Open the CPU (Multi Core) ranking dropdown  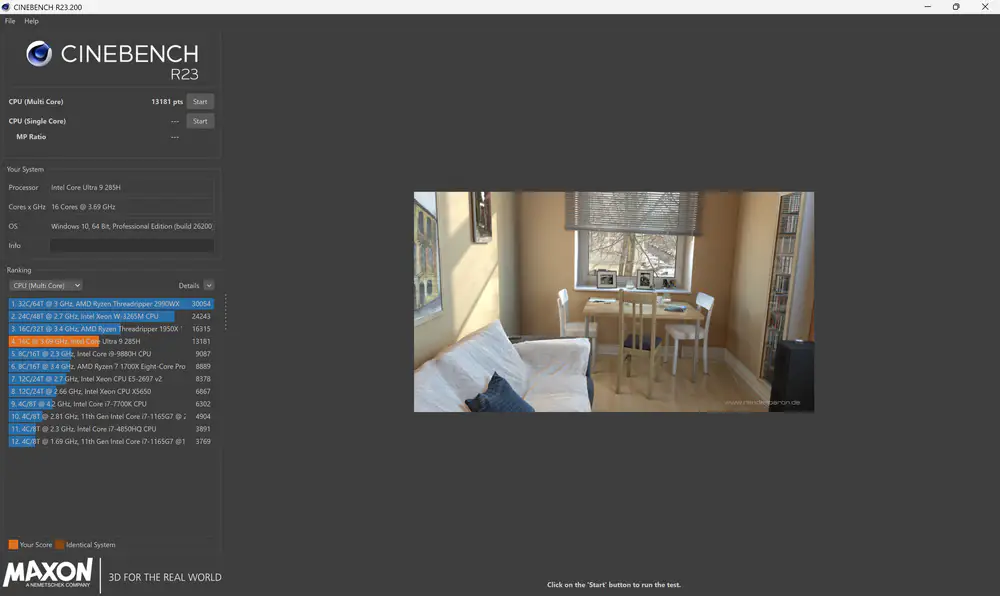tap(46, 286)
